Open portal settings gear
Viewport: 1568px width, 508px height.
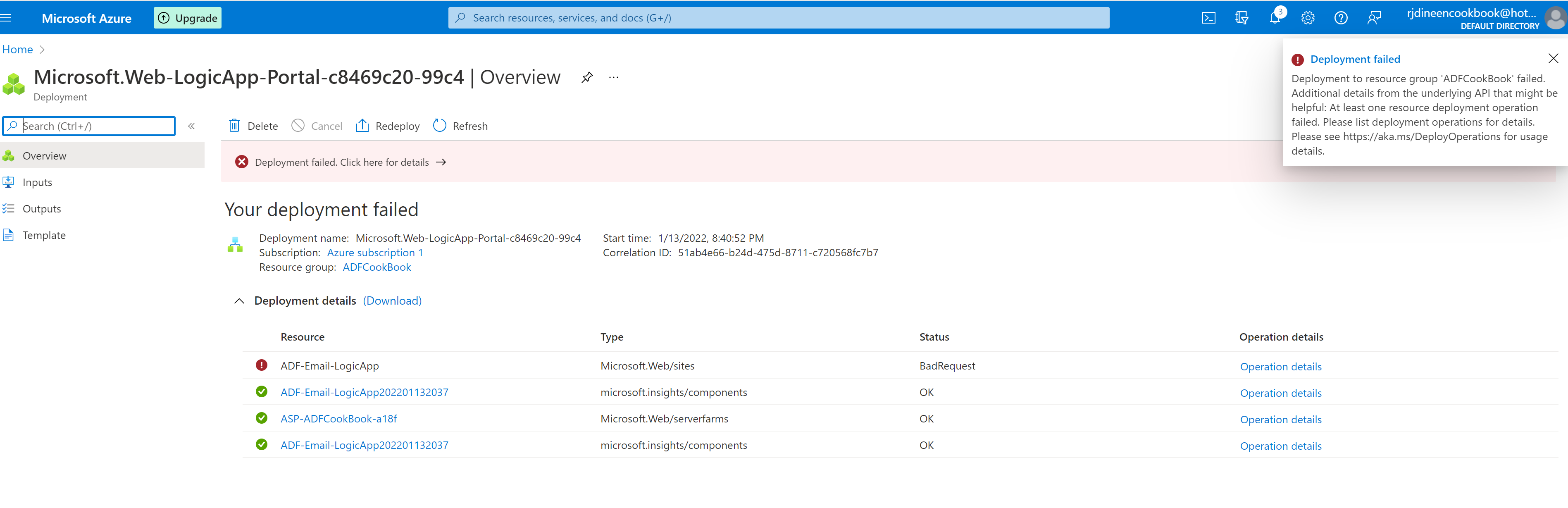click(1308, 18)
